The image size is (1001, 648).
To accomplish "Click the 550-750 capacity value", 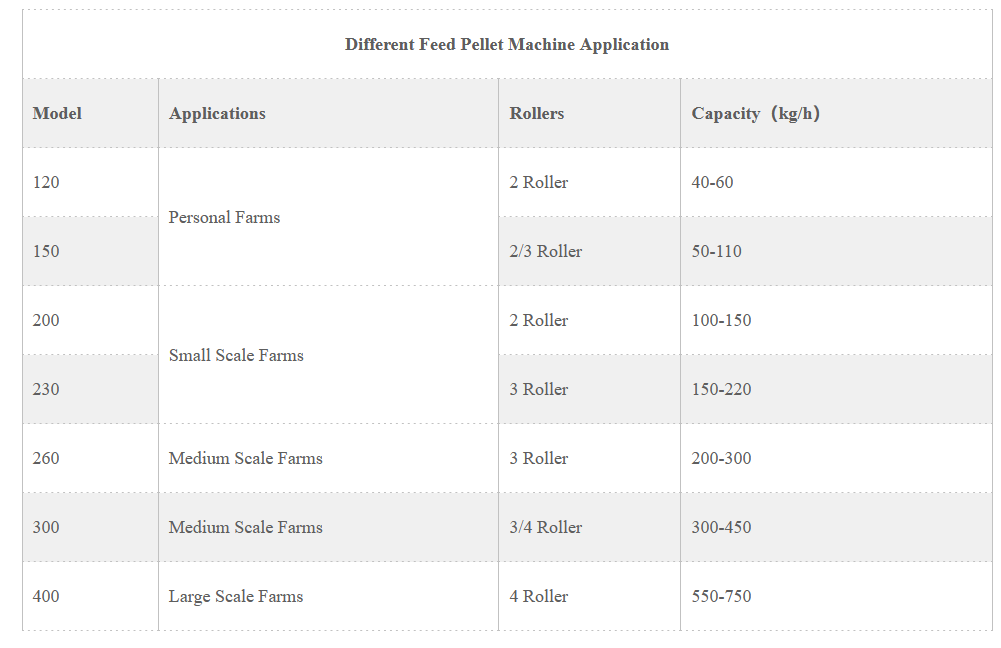I will click(721, 596).
